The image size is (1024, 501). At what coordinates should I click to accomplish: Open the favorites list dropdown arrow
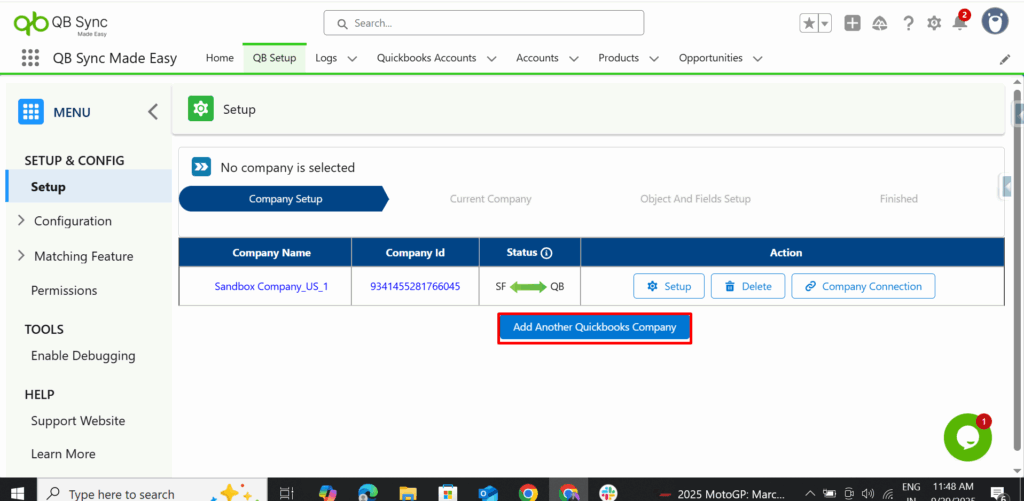[825, 24]
